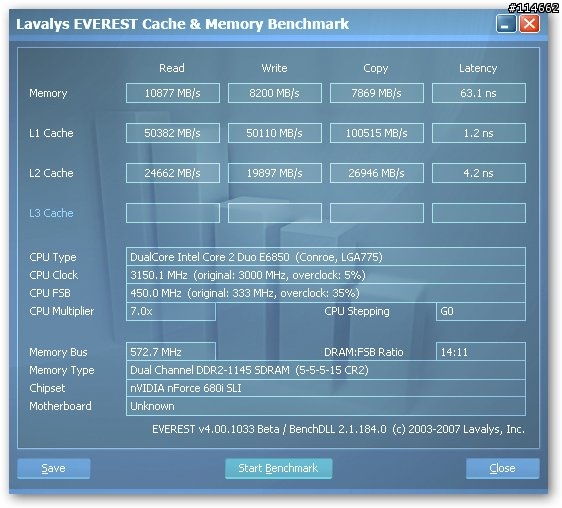Select Motherboard value Unknown
The height and width of the screenshot is (508, 562).
tap(326, 406)
